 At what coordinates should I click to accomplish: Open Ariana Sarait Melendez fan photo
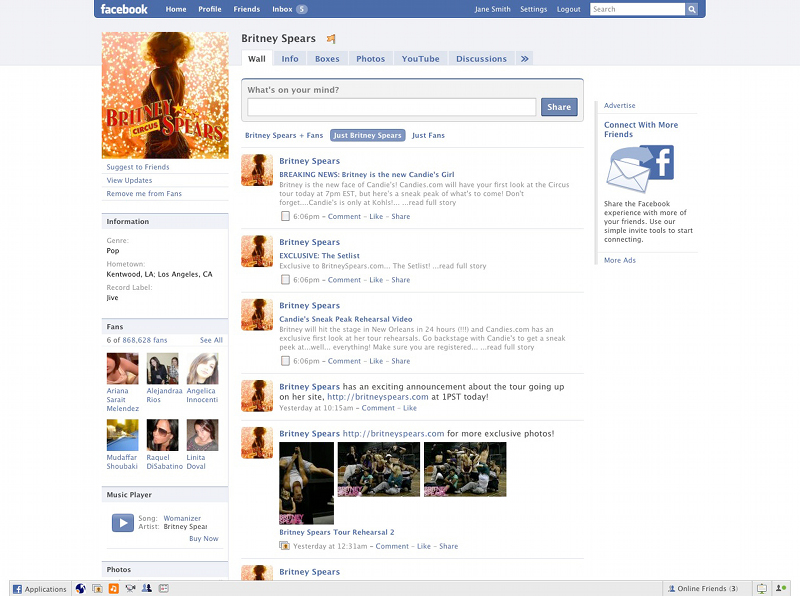click(x=122, y=368)
